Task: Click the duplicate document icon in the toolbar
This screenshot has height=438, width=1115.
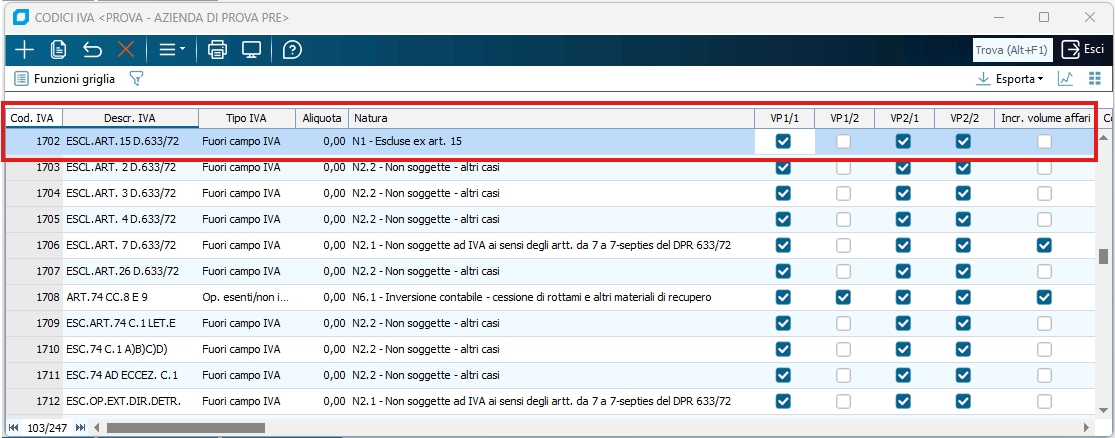Action: pyautogui.click(x=58, y=50)
